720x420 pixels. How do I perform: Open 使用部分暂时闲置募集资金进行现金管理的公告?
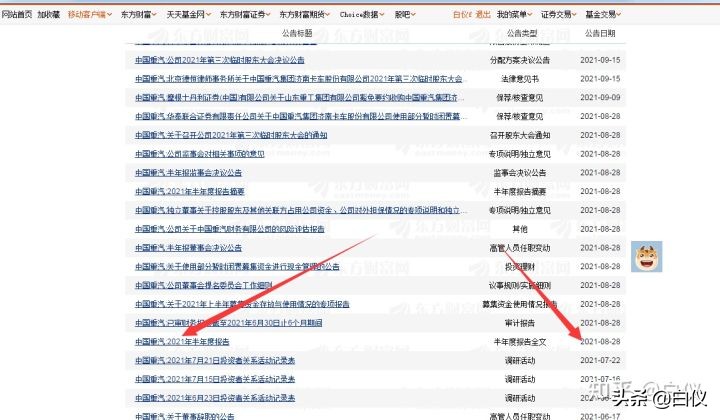pyautogui.click(x=237, y=267)
